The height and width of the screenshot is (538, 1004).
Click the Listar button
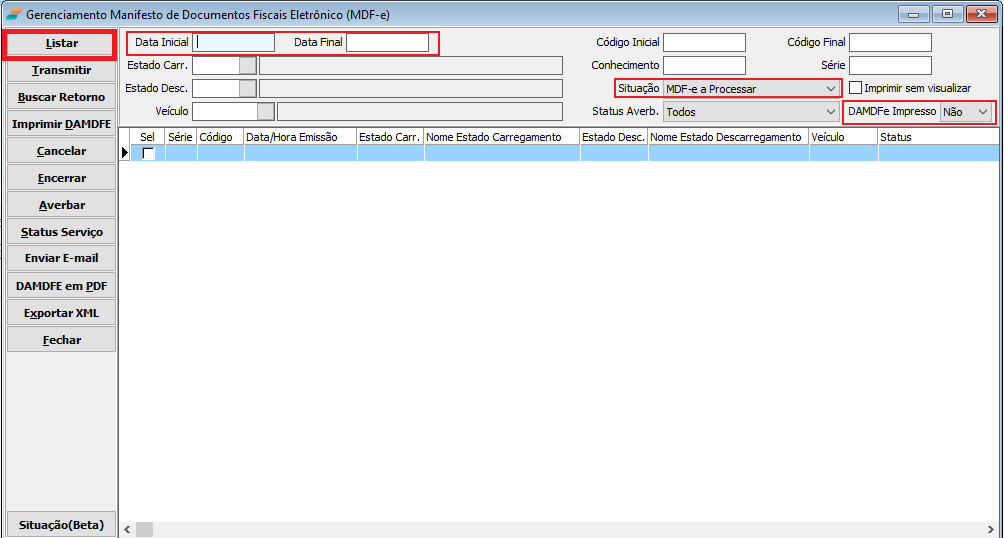point(60,44)
